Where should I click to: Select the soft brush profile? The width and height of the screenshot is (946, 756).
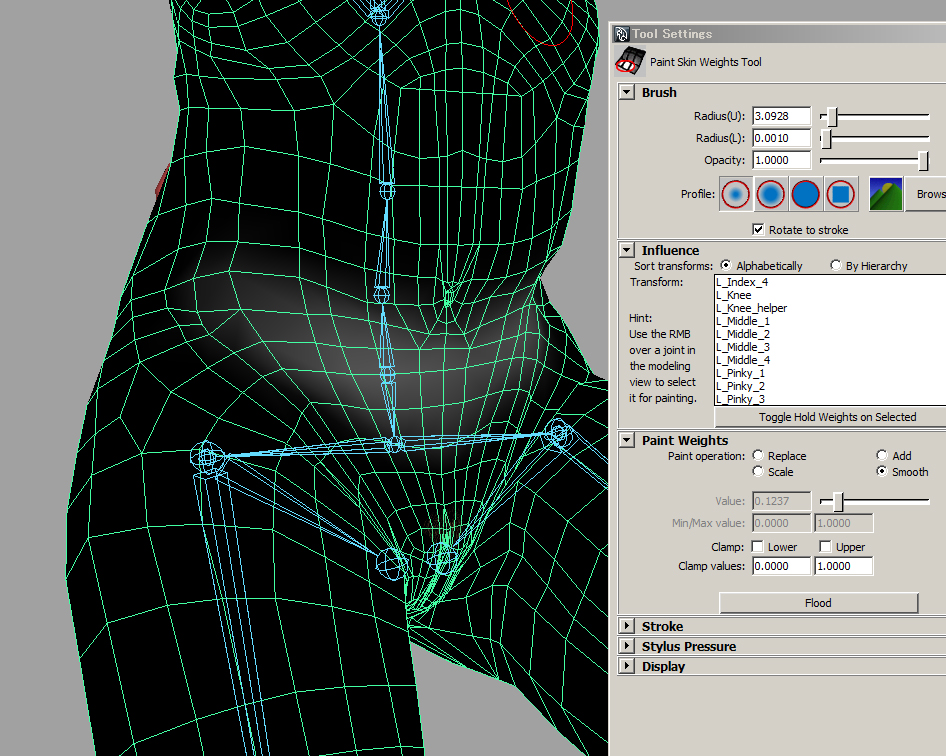[771, 194]
